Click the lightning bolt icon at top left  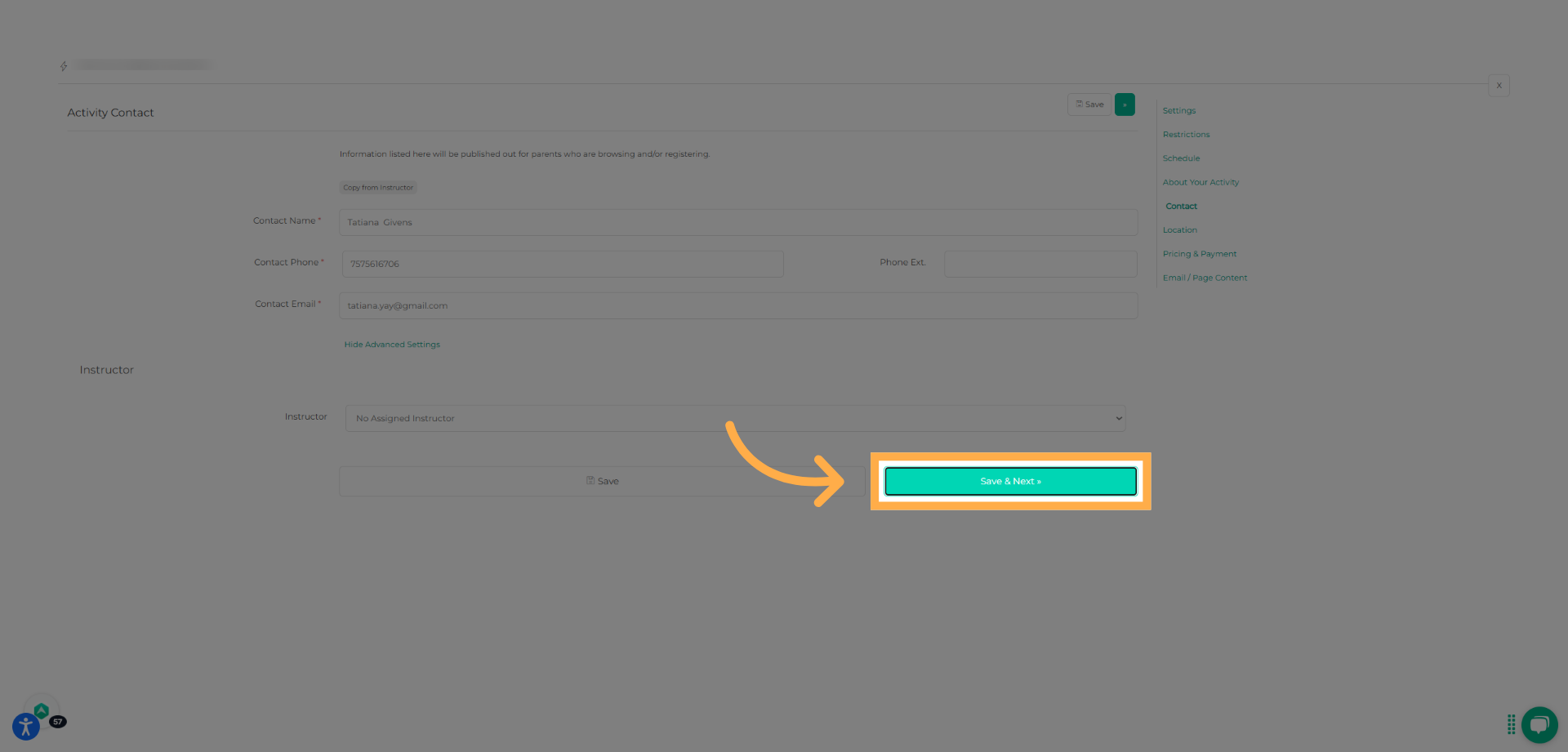point(64,66)
